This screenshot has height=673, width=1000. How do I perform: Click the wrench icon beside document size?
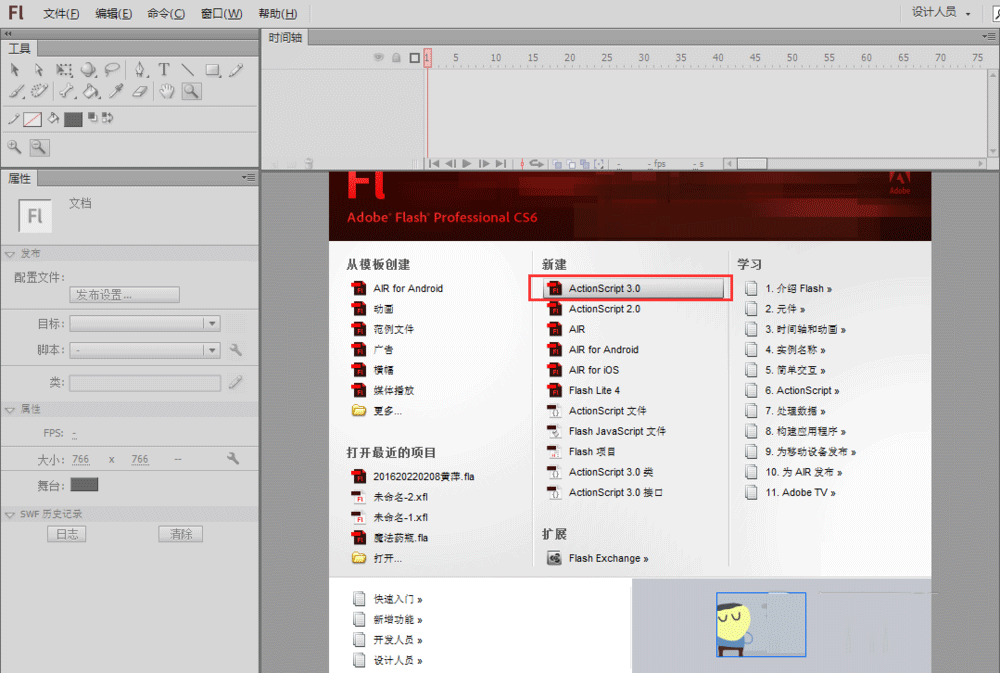(233, 458)
